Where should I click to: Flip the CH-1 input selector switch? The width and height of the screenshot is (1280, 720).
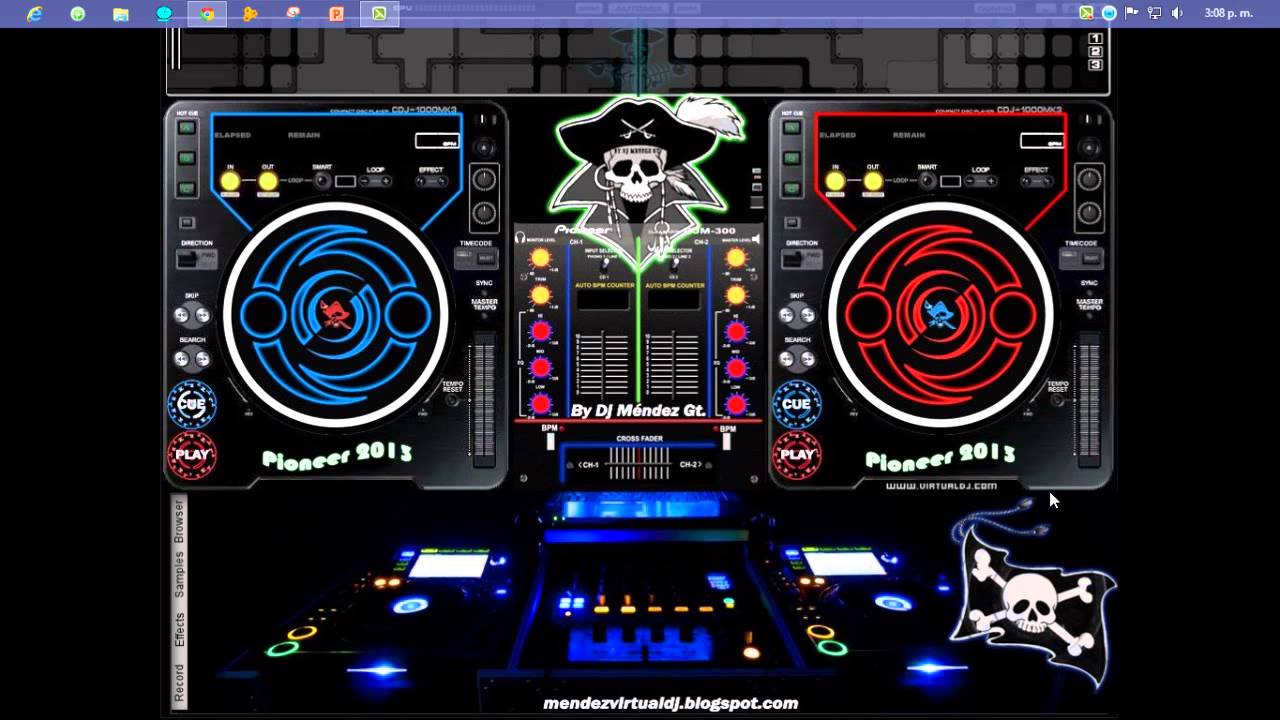pyautogui.click(x=604, y=264)
